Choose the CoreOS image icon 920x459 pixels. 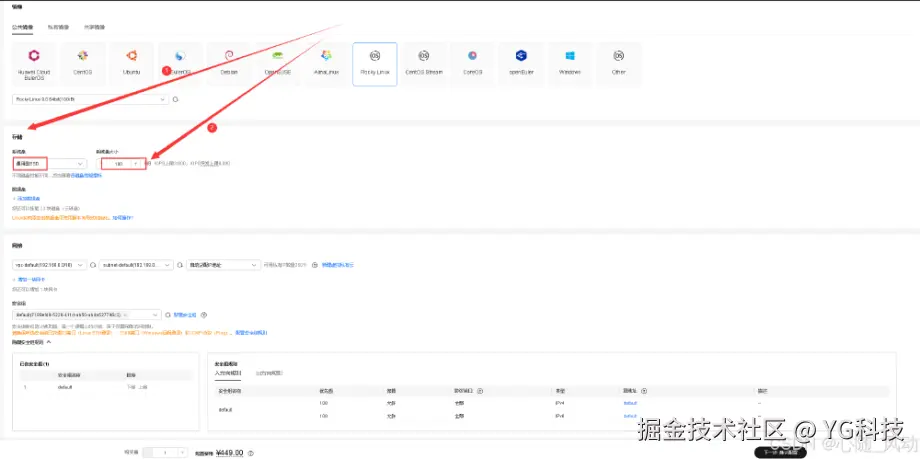pos(472,56)
